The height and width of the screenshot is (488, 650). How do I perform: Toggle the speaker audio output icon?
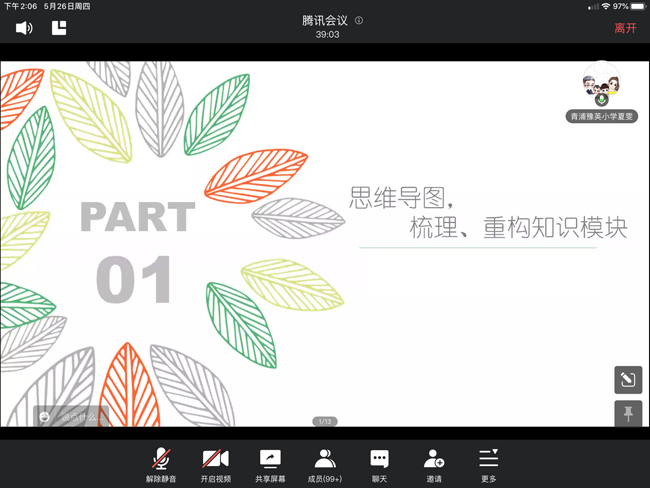click(24, 28)
